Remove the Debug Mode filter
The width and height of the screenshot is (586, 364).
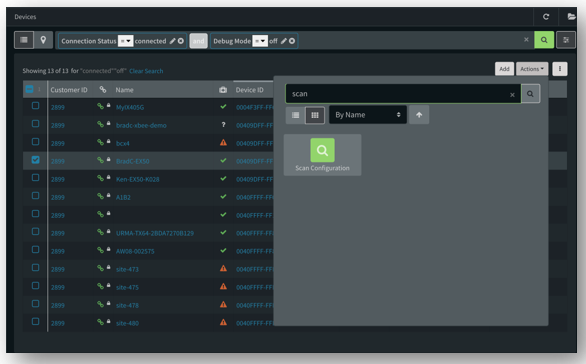[x=292, y=41]
